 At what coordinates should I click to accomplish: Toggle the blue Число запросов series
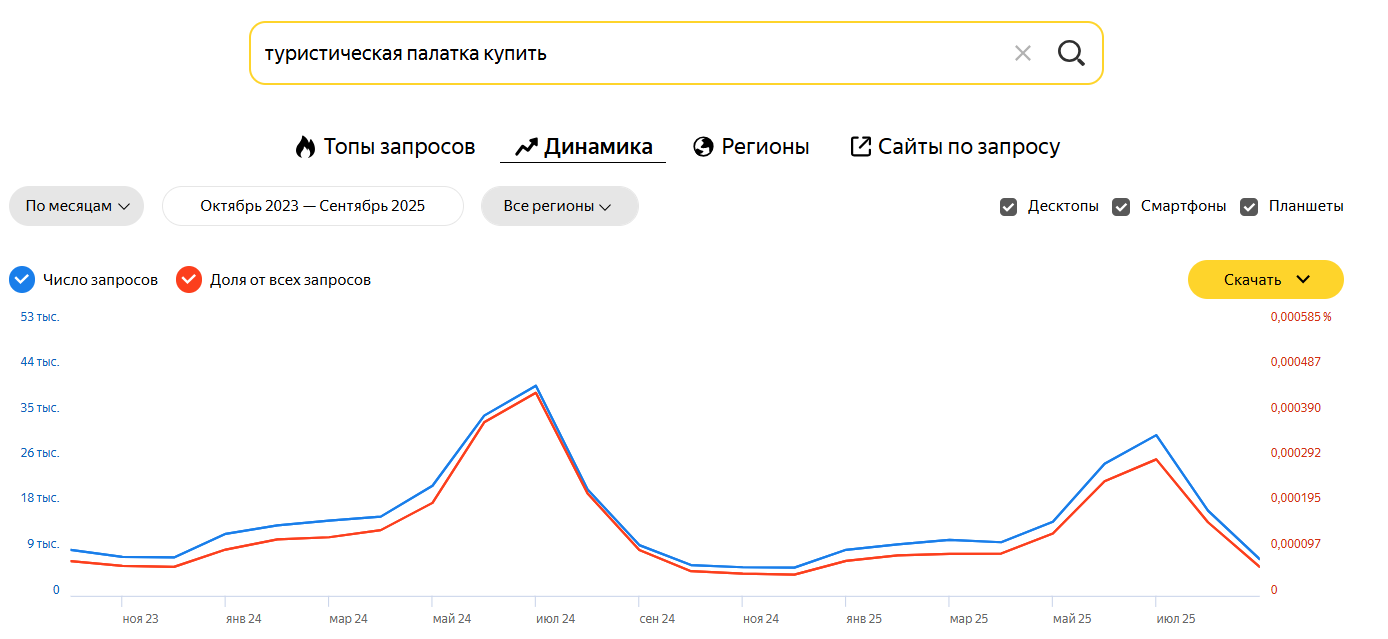pyautogui.click(x=22, y=280)
